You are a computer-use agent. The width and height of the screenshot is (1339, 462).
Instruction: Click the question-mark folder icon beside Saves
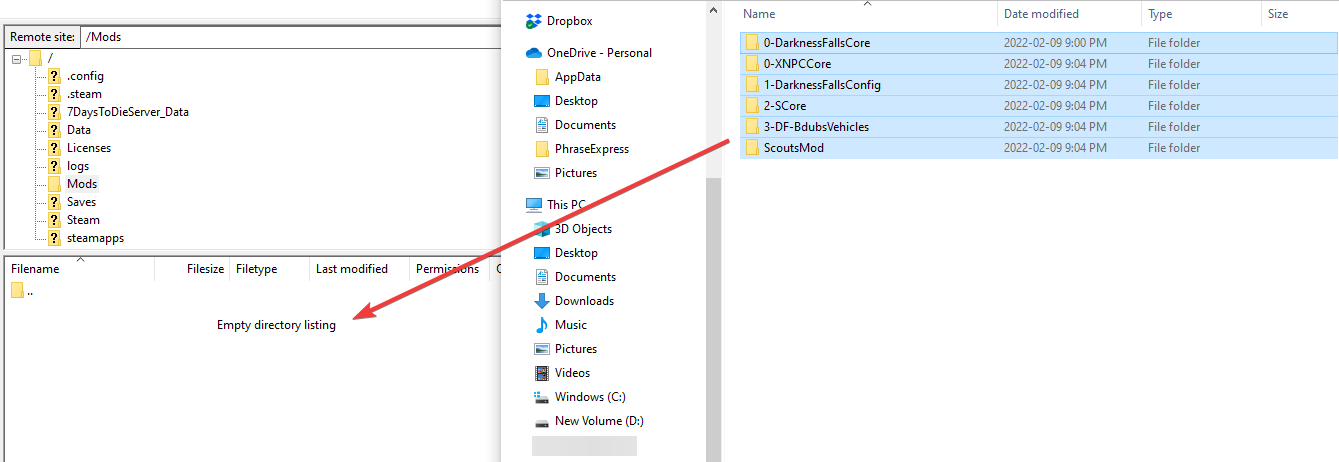pyautogui.click(x=54, y=202)
